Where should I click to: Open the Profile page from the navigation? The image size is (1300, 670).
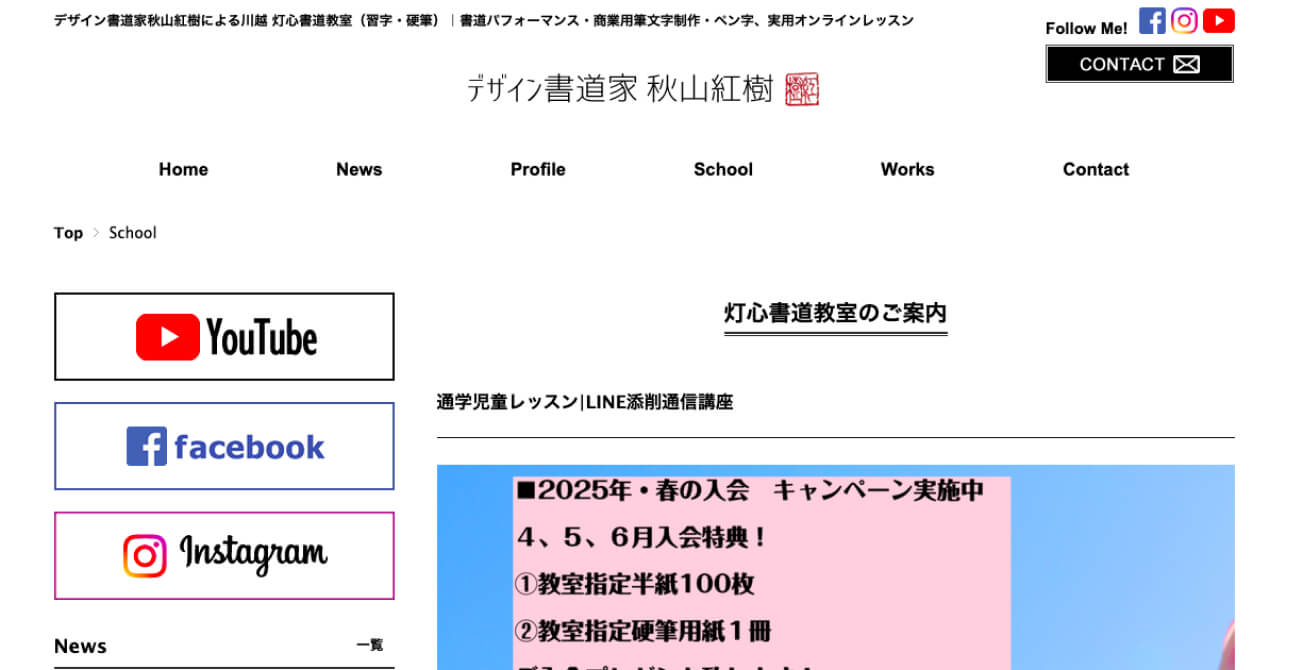pyautogui.click(x=537, y=169)
